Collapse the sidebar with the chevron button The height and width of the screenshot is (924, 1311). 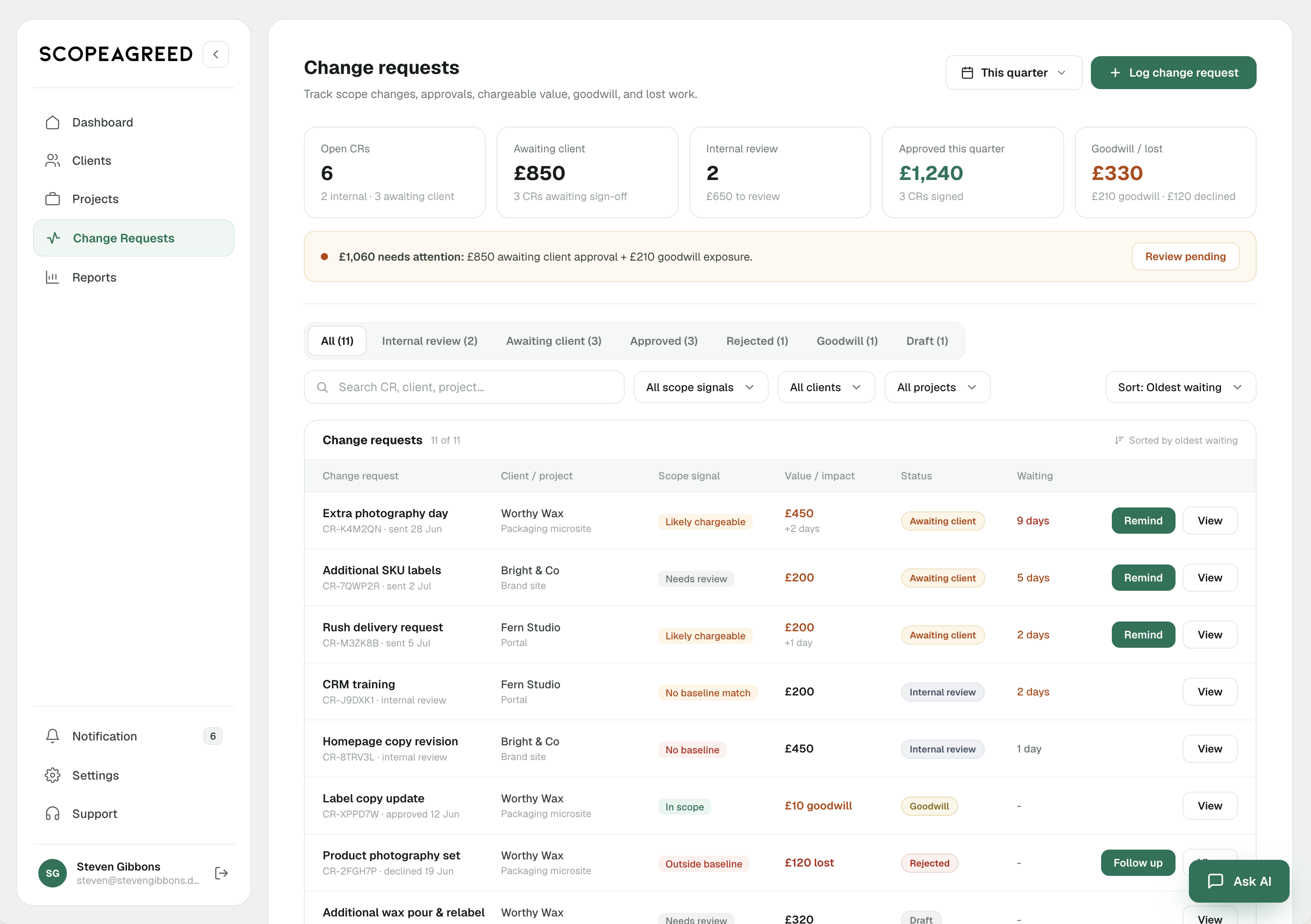pyautogui.click(x=216, y=54)
